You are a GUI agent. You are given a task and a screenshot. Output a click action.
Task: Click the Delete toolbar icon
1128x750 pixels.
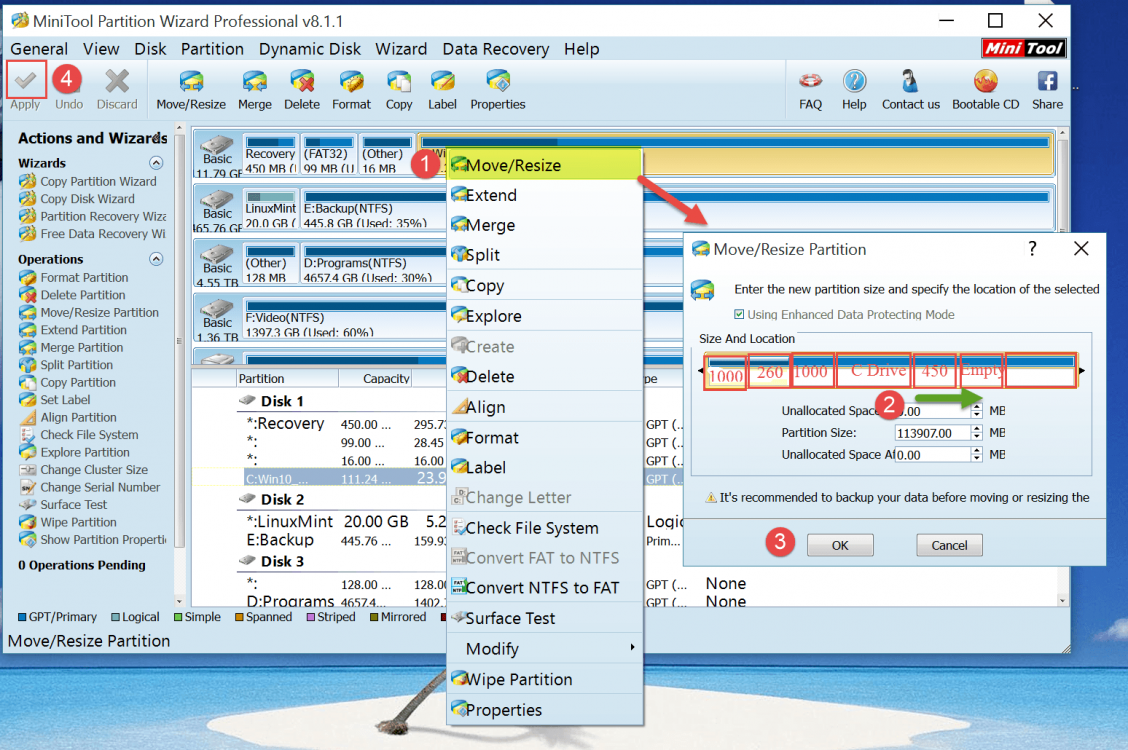point(301,81)
